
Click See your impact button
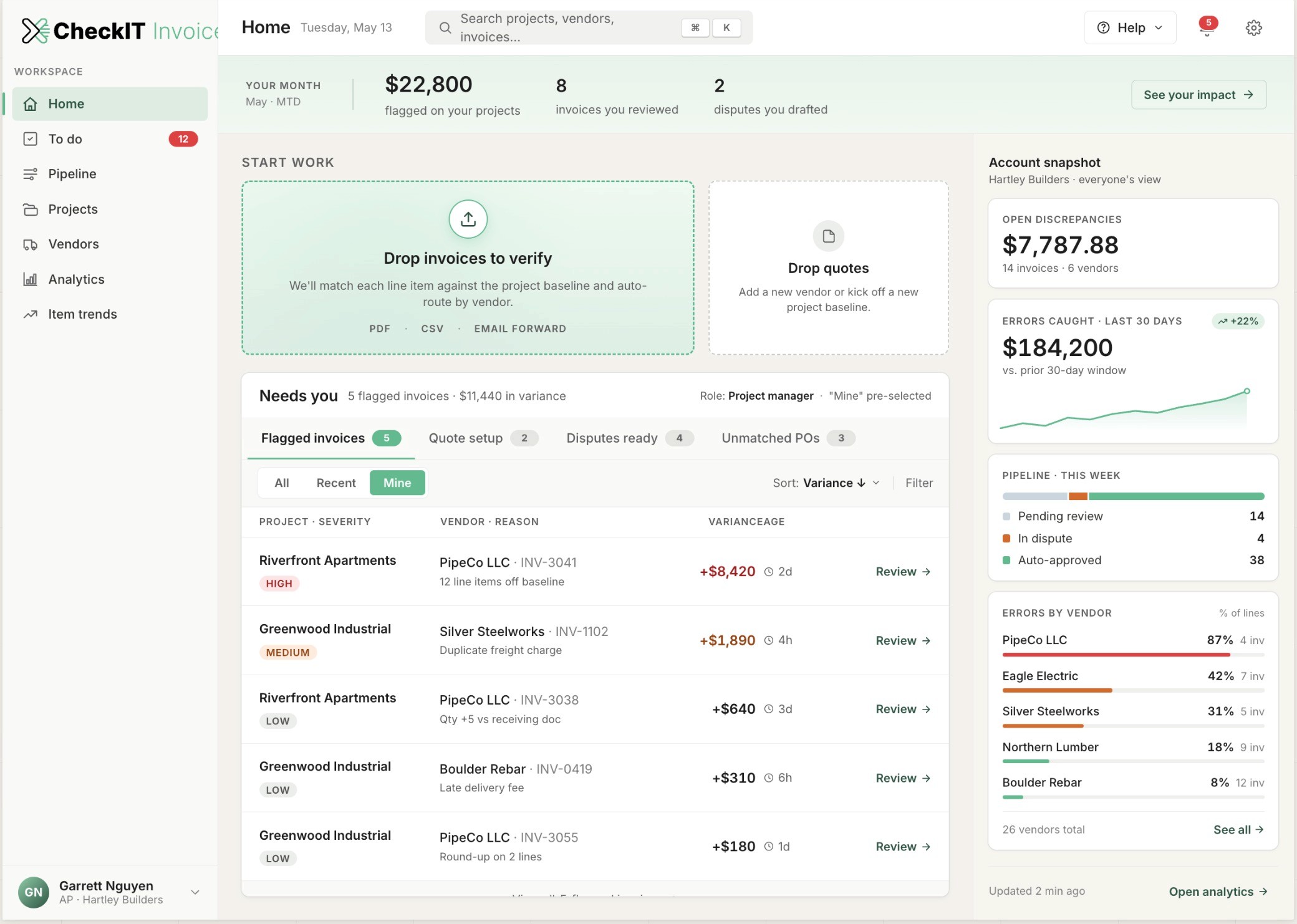point(1198,95)
